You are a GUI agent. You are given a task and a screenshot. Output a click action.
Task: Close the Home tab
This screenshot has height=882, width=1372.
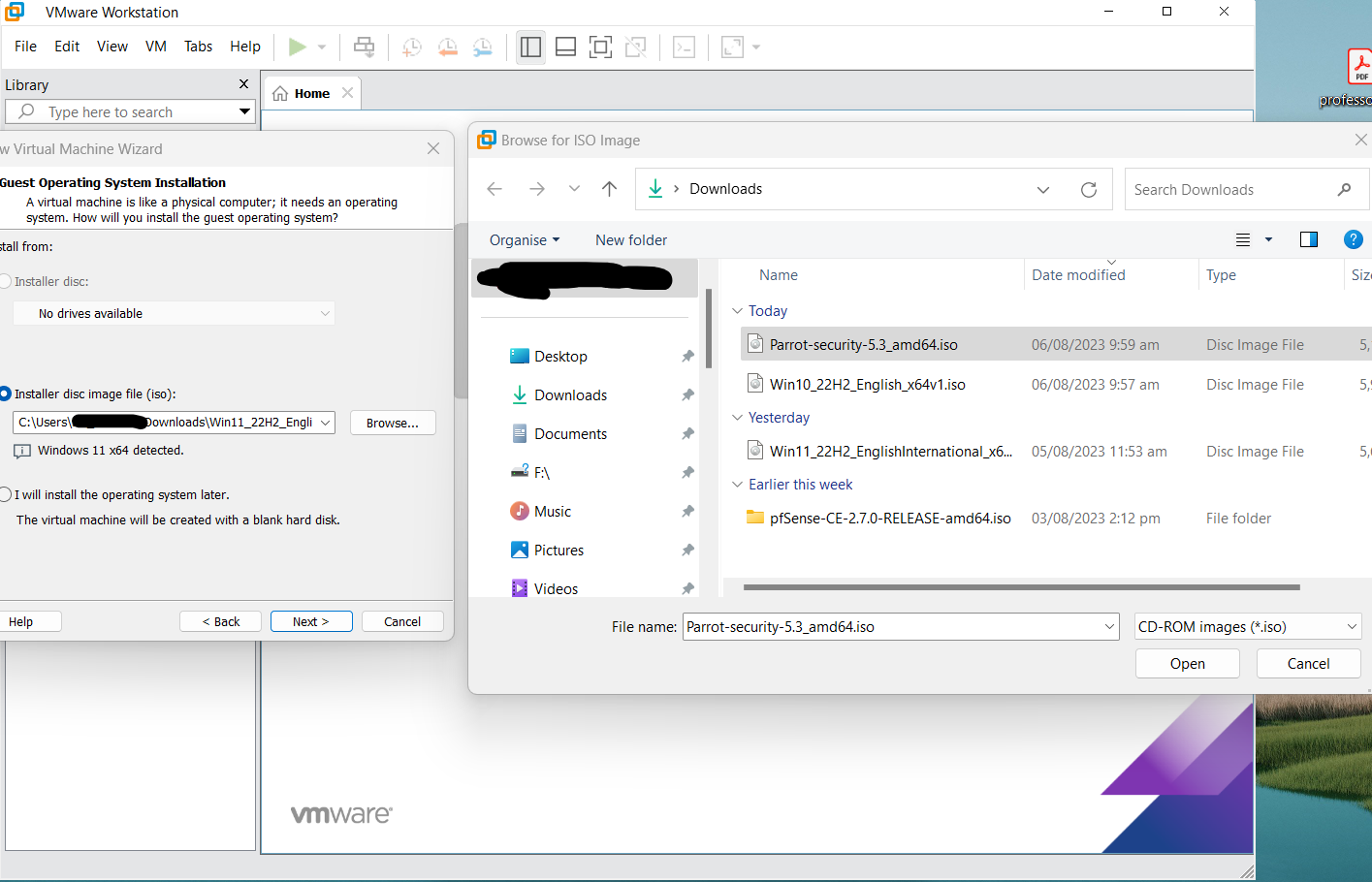click(x=347, y=93)
